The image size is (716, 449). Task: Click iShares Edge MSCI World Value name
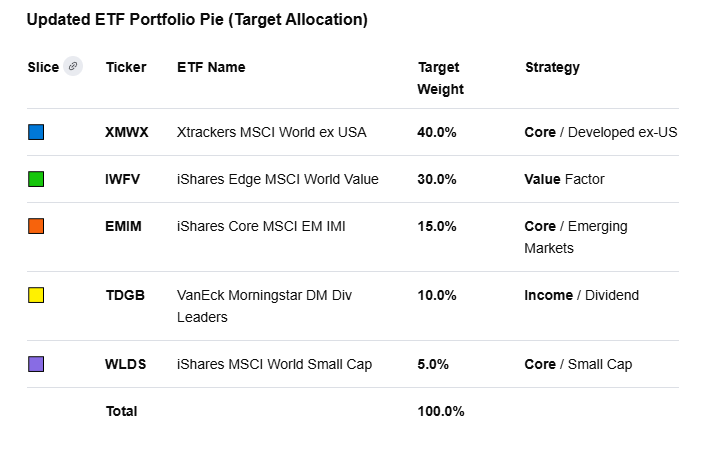tap(277, 179)
